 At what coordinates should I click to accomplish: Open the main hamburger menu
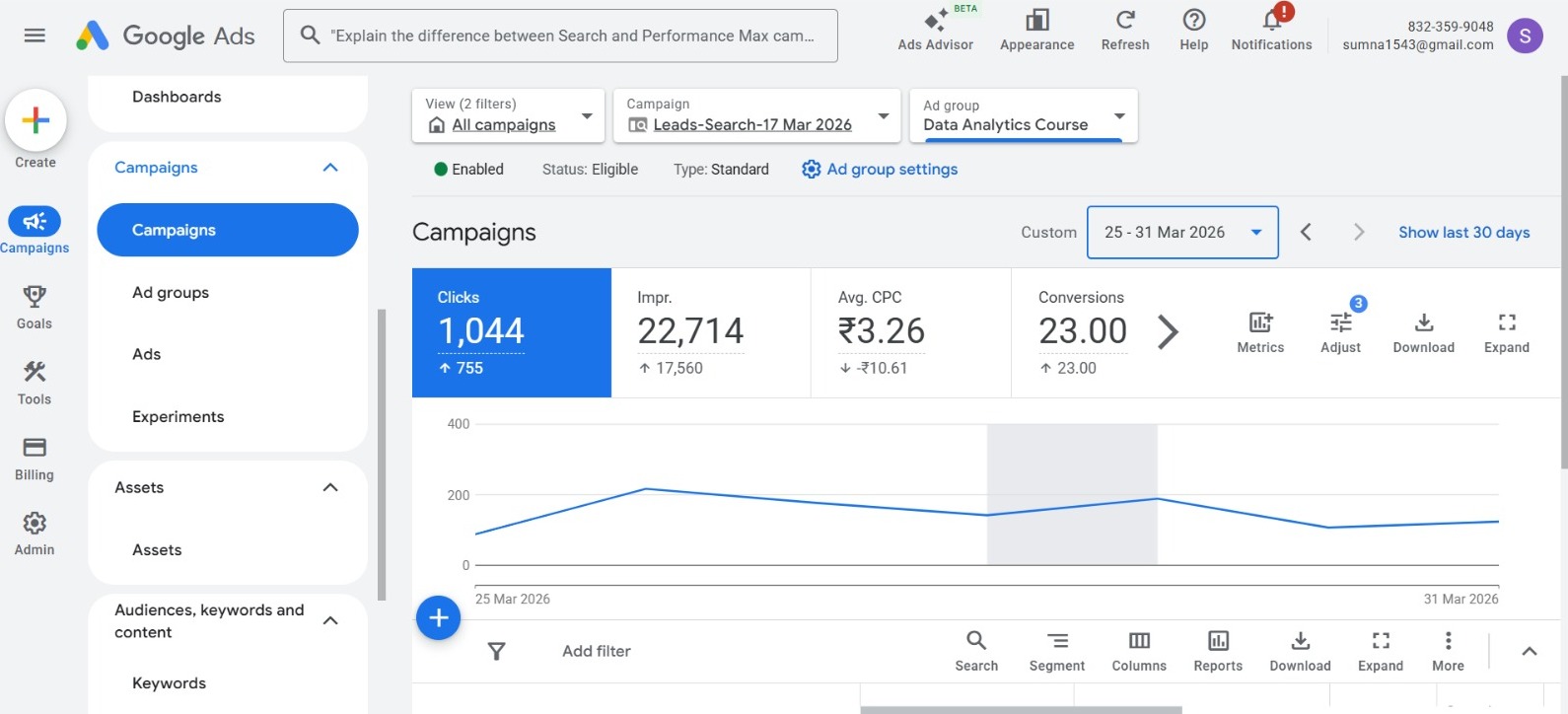pyautogui.click(x=35, y=36)
